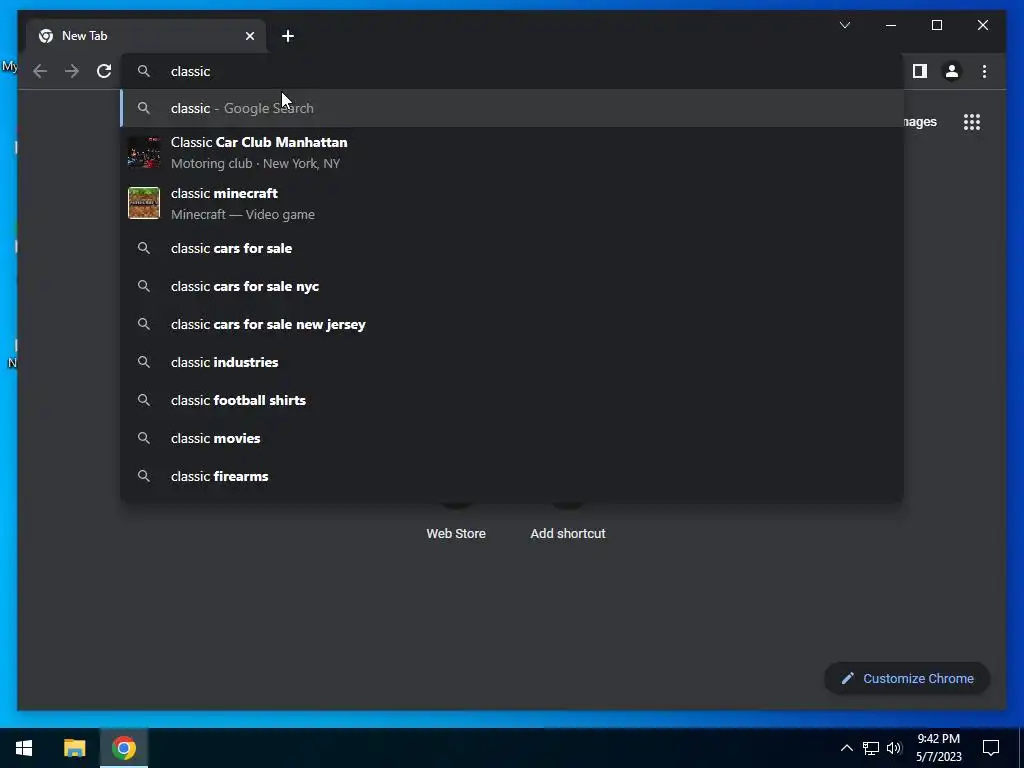Image resolution: width=1024 pixels, height=768 pixels.
Task: Click the Minecraft block thumbnail
Action: 144,203
